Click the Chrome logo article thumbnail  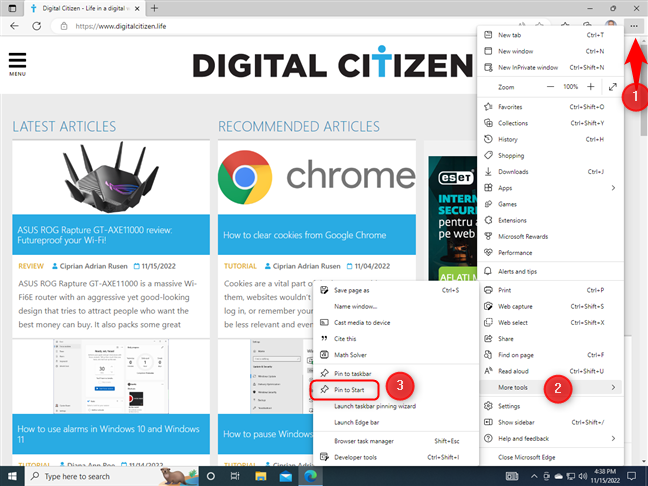coord(317,177)
